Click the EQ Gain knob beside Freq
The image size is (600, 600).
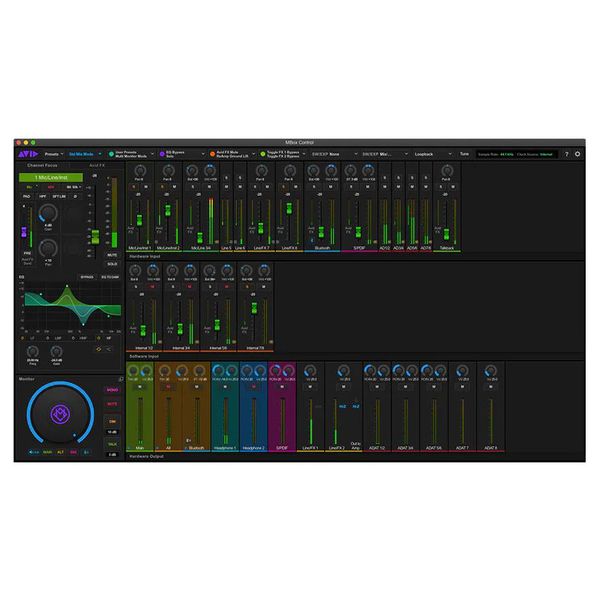[56, 351]
